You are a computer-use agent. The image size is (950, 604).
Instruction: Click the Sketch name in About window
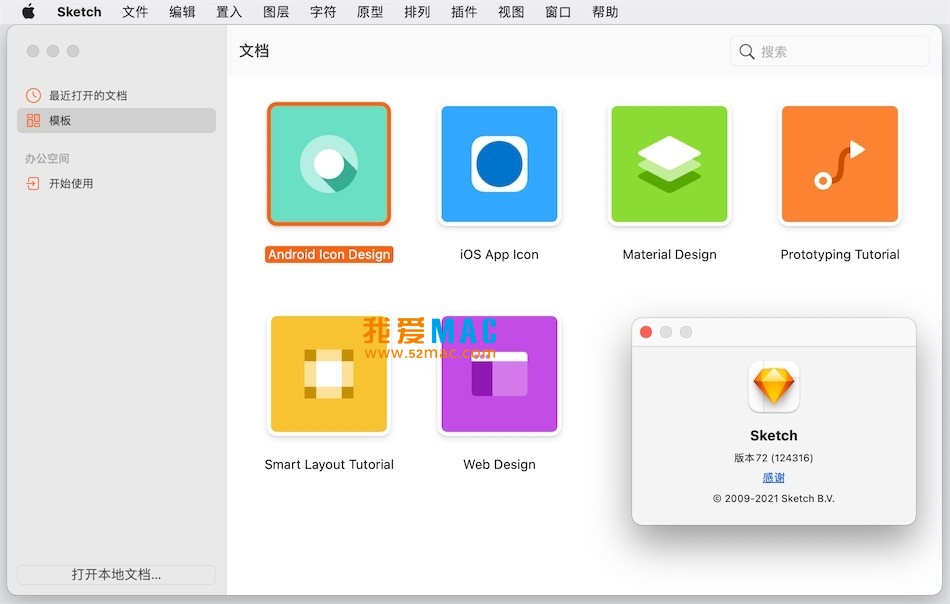pyautogui.click(x=774, y=436)
